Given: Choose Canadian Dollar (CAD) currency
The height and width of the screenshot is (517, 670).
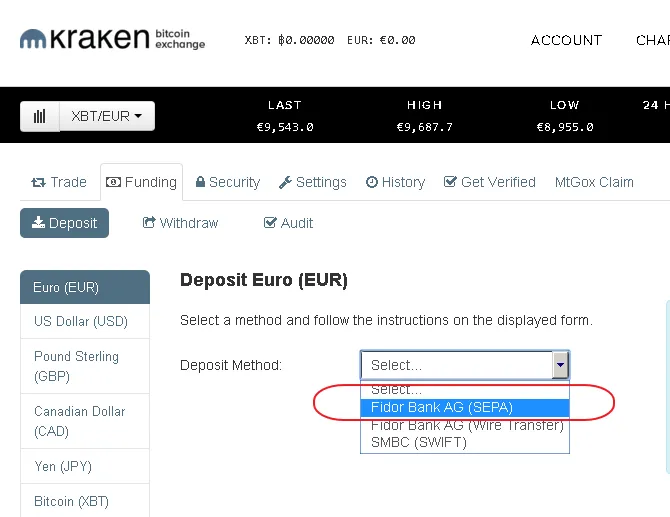Looking at the screenshot, I should pyautogui.click(x=85, y=421).
